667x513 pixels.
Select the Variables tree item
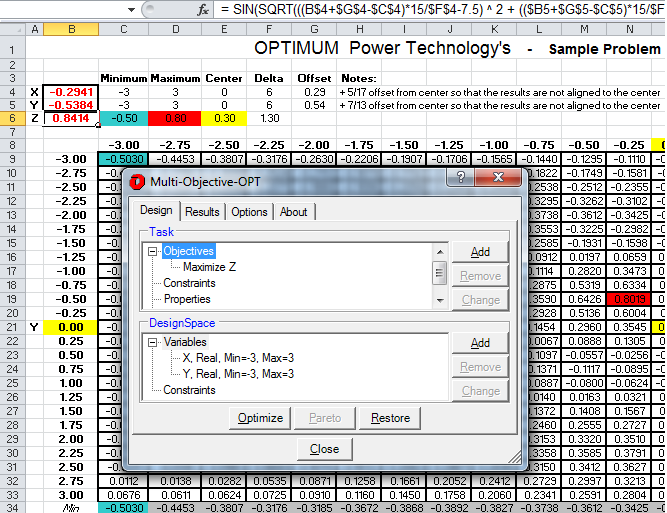[185, 342]
